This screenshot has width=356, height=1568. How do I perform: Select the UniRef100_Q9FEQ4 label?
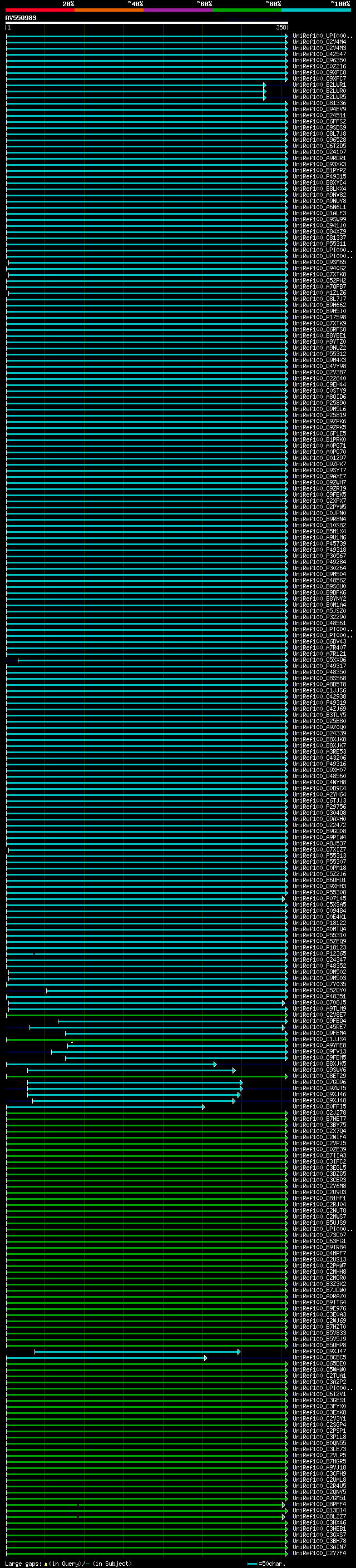click(319, 1021)
